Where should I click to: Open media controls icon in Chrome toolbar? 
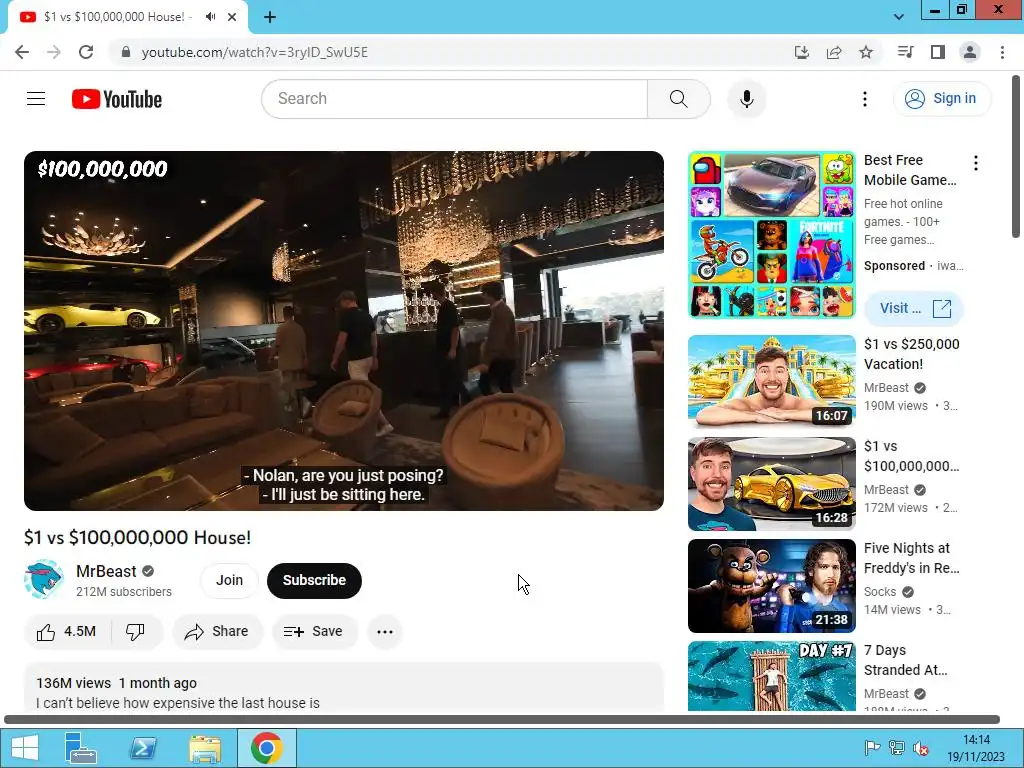(905, 52)
